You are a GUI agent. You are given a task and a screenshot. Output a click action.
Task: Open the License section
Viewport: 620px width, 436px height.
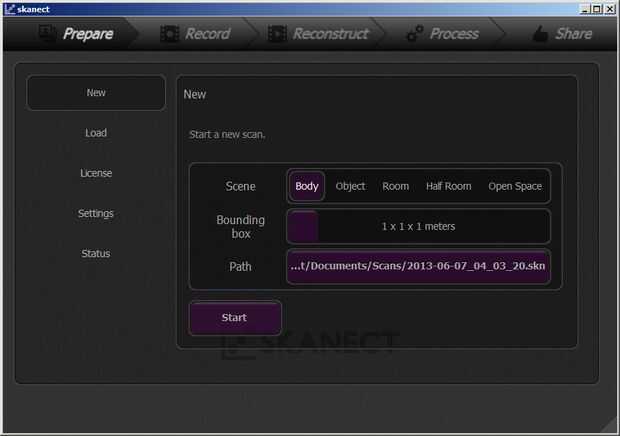point(96,173)
